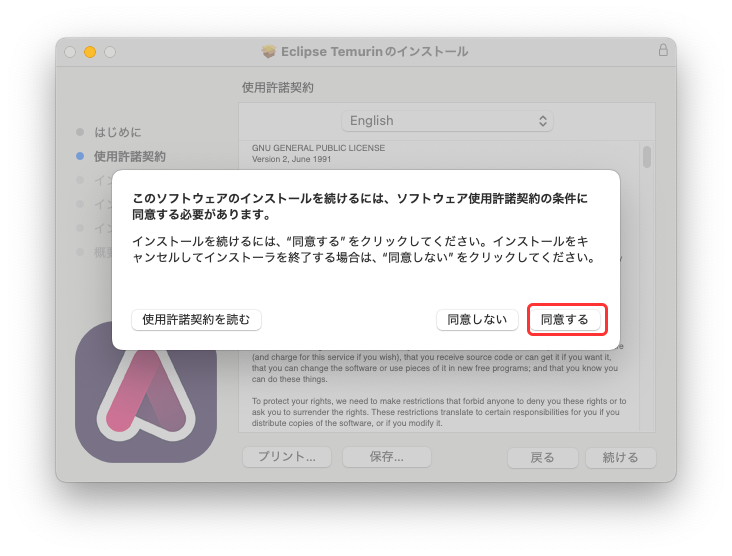Click 'GNU GENERAL PUBLIC LICENSE' heading text
This screenshot has height=556, width=732.
318,148
